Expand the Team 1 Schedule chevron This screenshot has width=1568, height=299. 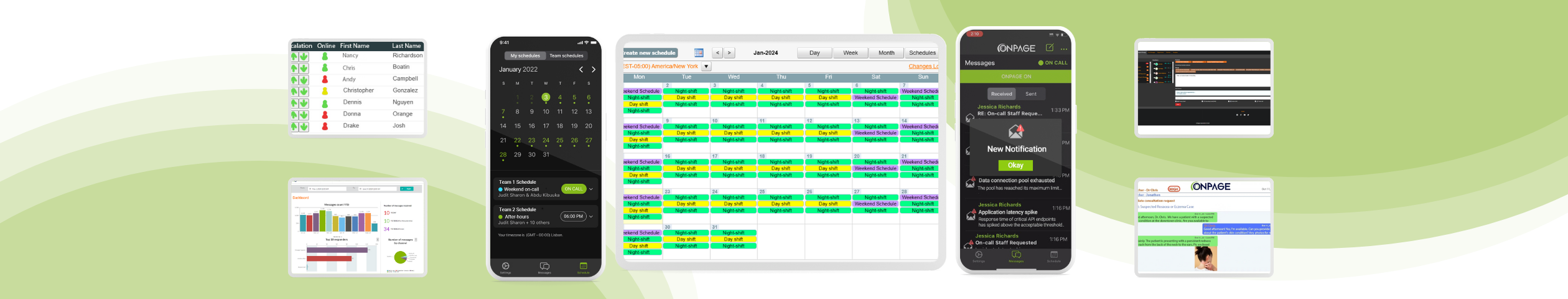591,189
